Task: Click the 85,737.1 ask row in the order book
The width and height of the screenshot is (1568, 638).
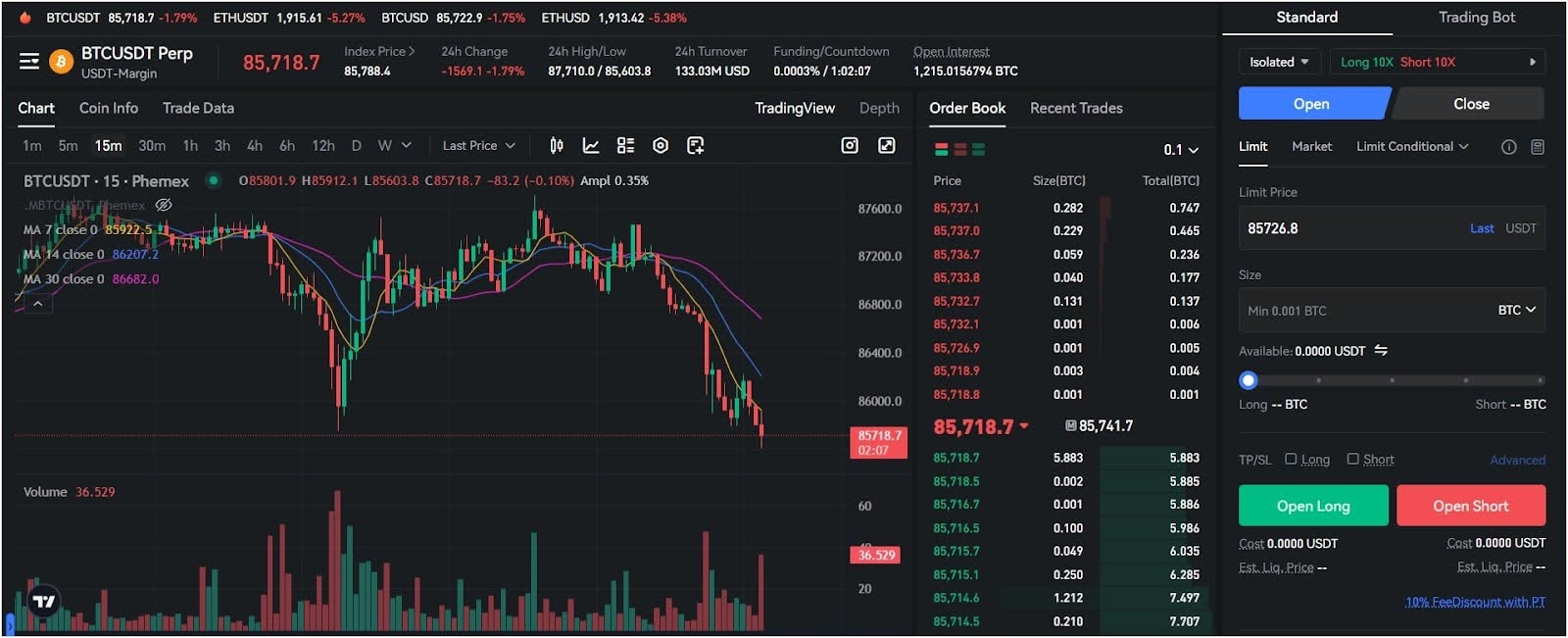Action: (x=1066, y=208)
